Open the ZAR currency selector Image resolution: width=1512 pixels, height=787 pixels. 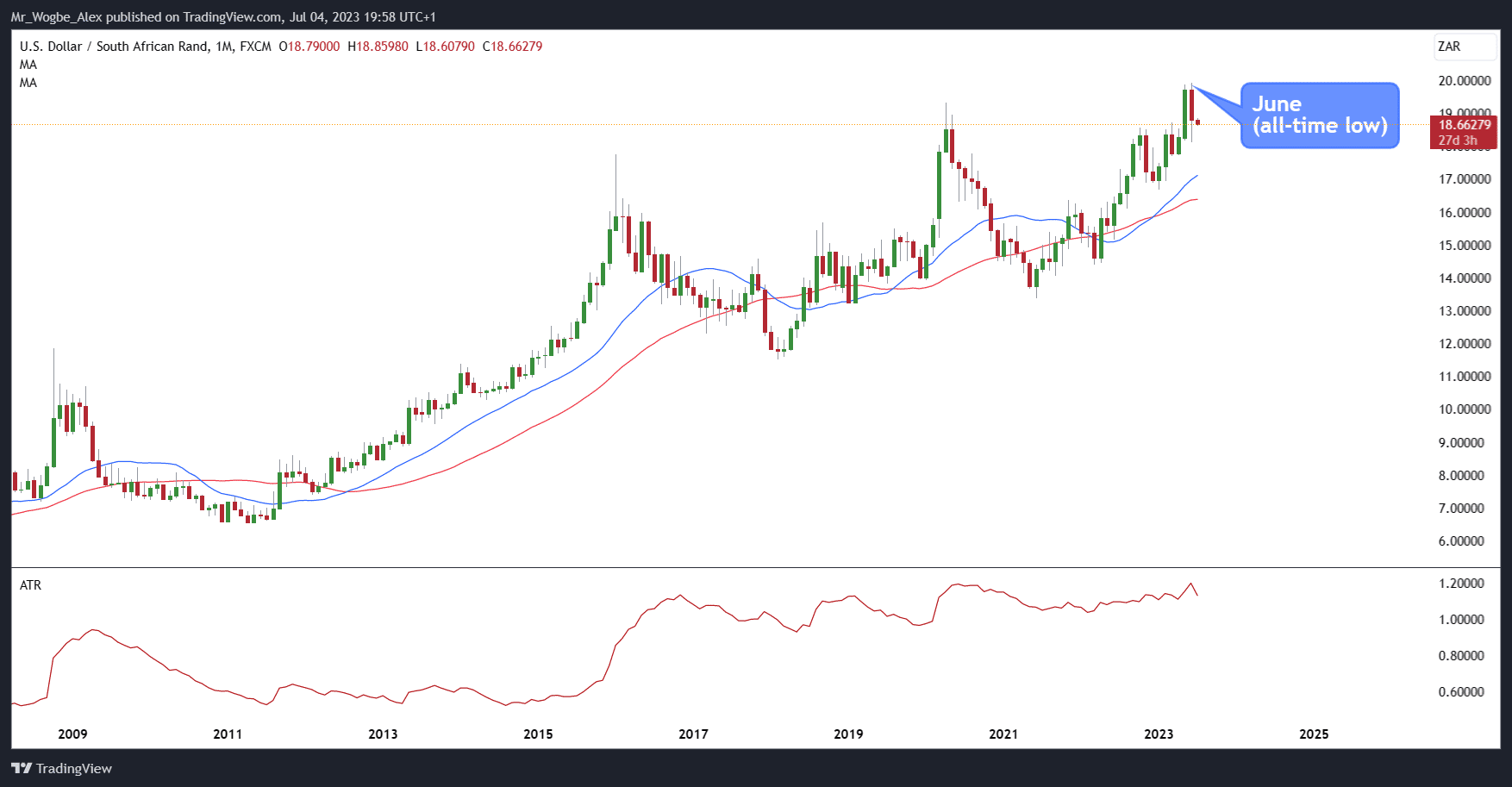[x=1465, y=47]
